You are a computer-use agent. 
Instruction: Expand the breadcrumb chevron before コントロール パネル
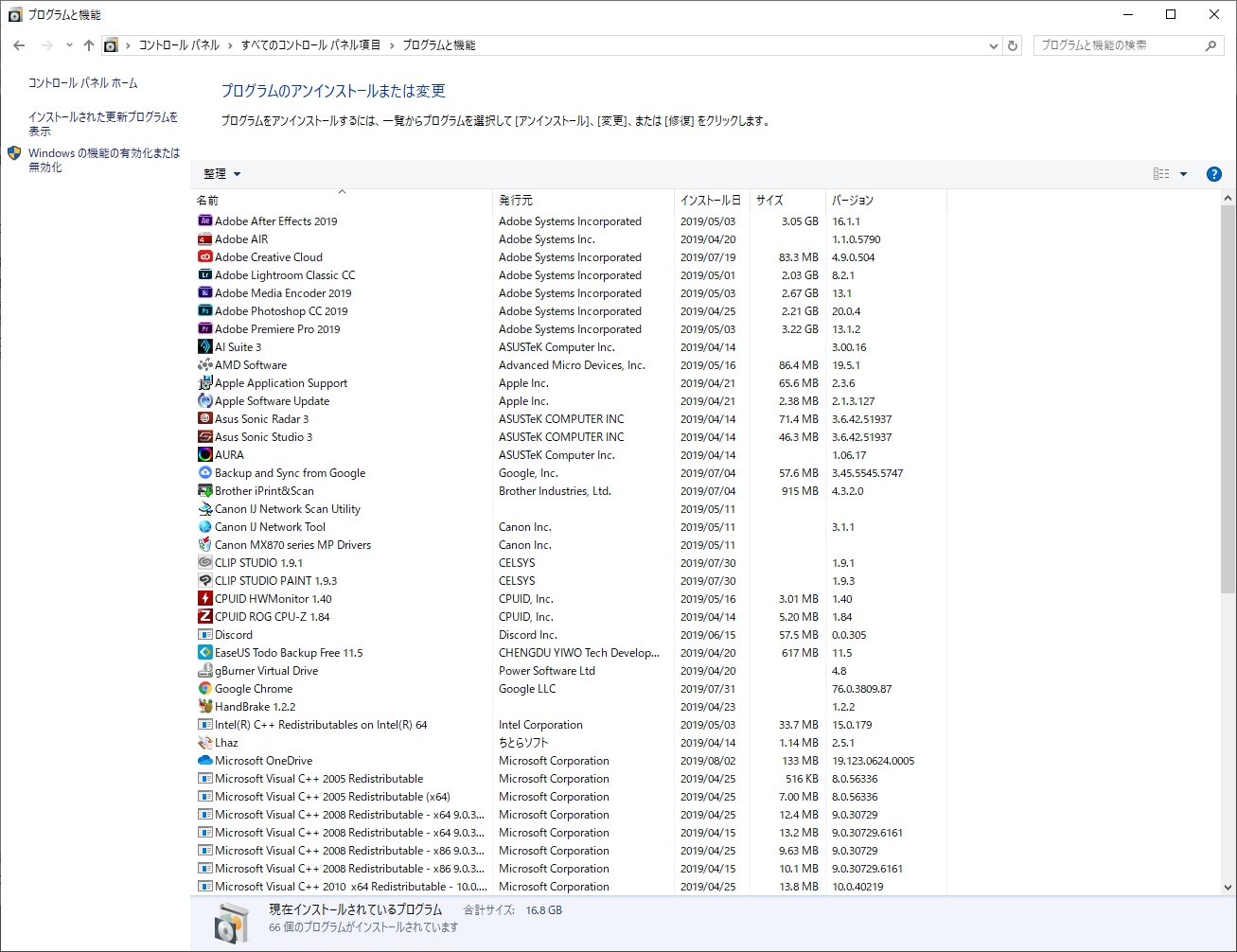pyautogui.click(x=129, y=45)
